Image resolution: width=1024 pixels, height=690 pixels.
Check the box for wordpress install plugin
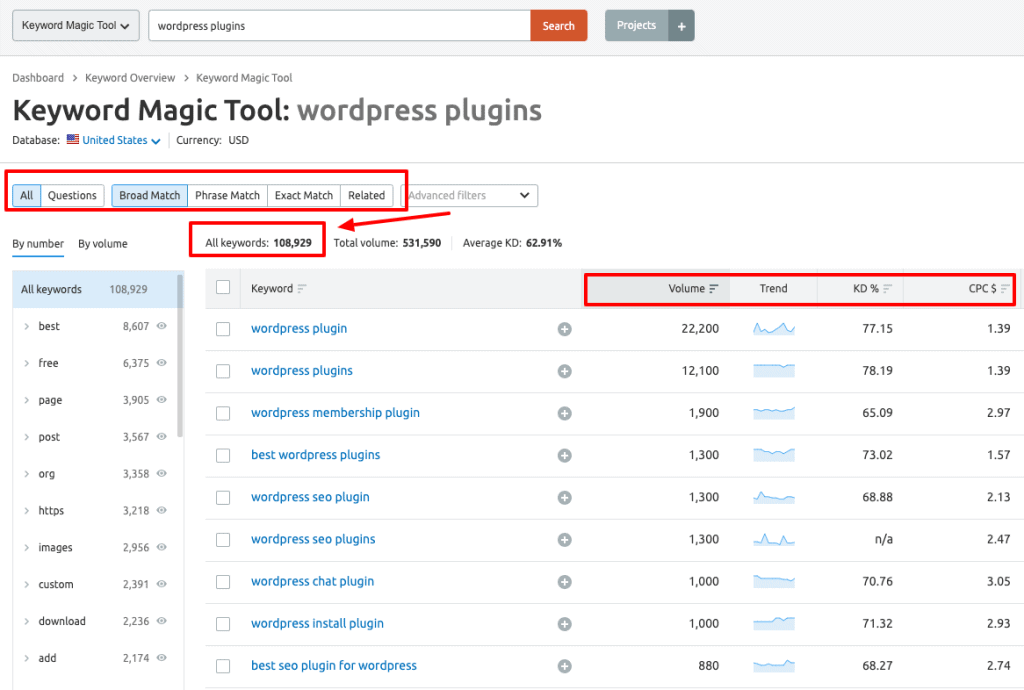coord(223,624)
